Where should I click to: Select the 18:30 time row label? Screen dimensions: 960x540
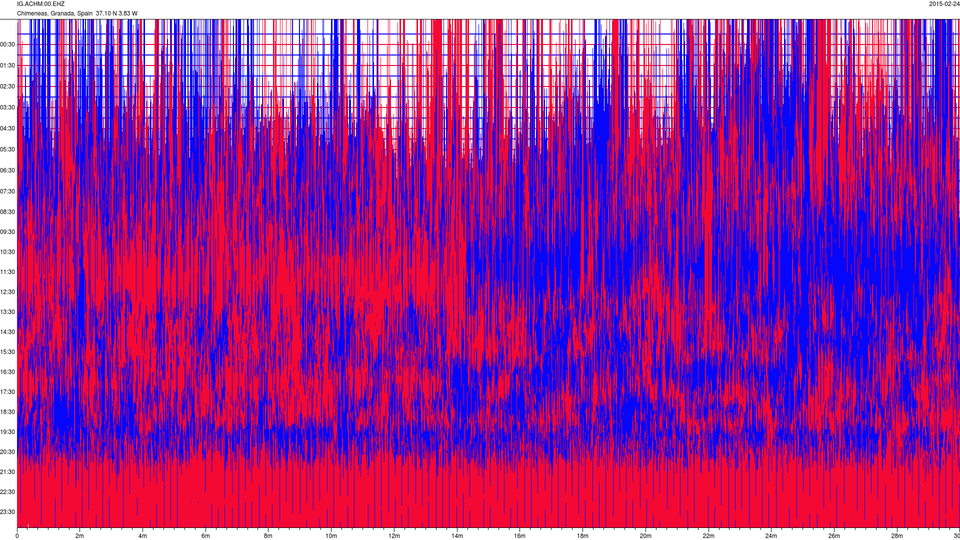click(7, 412)
